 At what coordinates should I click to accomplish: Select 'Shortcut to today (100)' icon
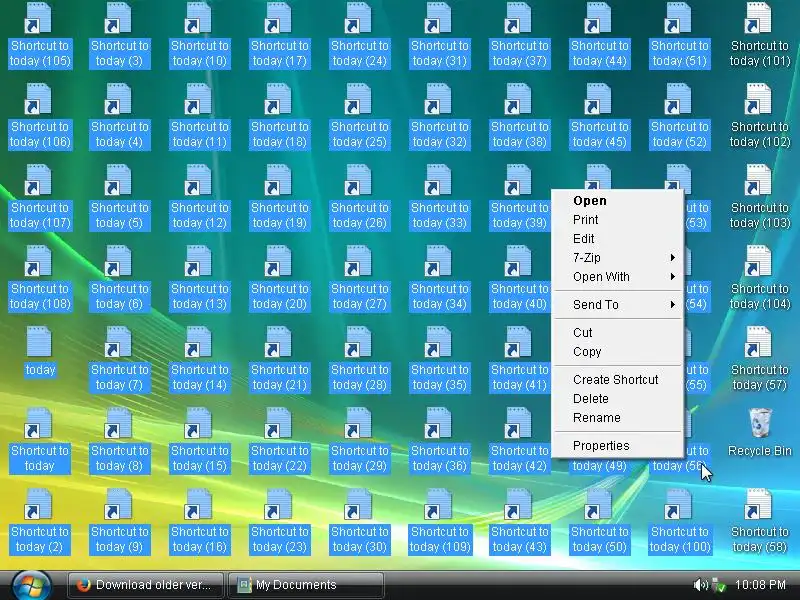tap(680, 522)
